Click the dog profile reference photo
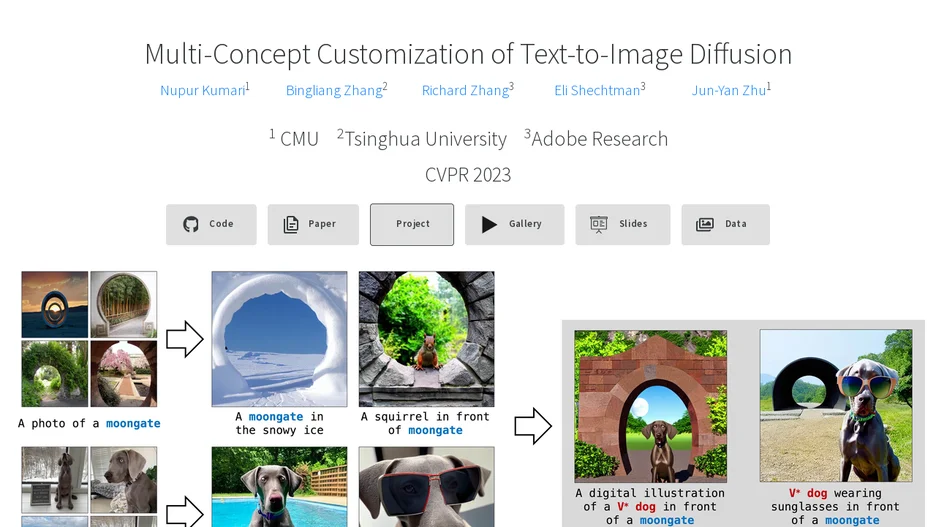Screen dimensions: 936x527 coord(124,480)
